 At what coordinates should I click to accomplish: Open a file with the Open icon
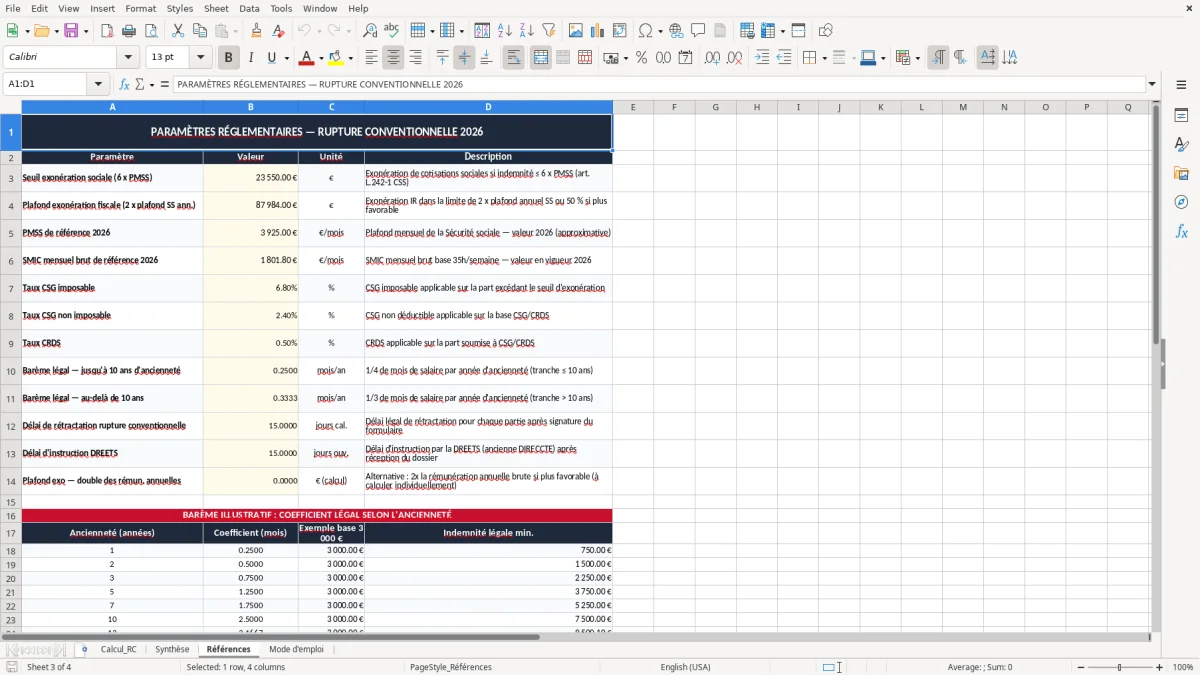40,31
